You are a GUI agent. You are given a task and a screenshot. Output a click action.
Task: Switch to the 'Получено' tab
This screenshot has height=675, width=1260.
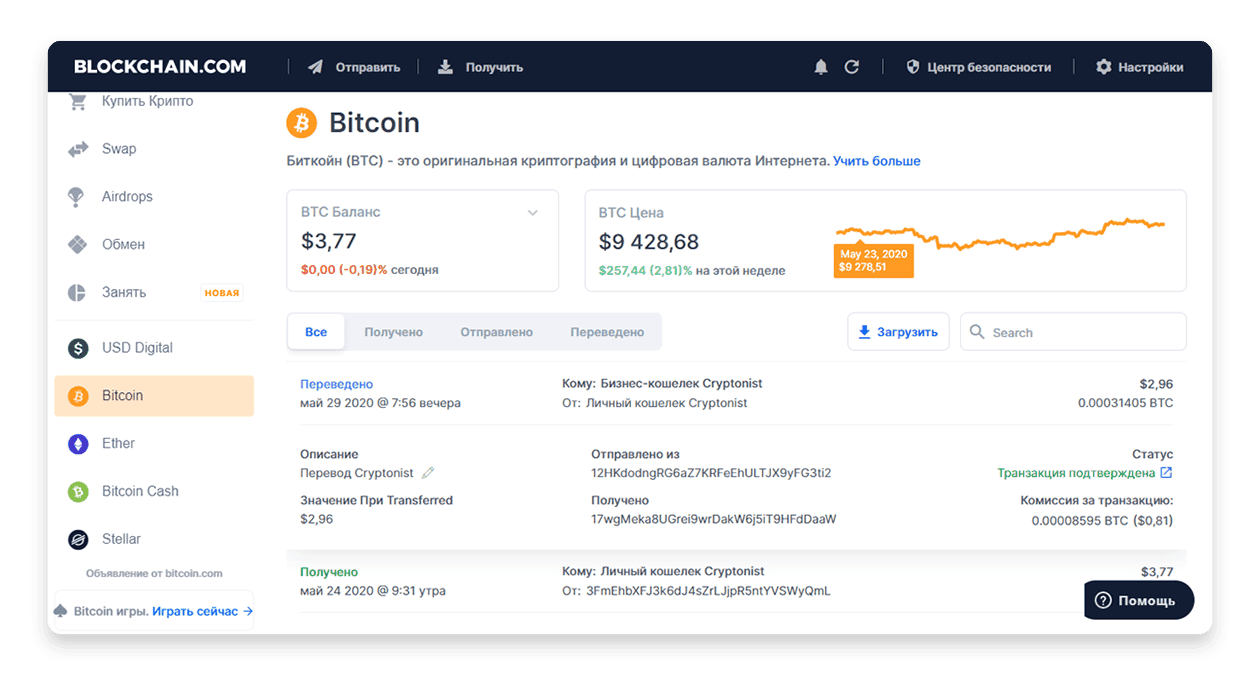394,332
